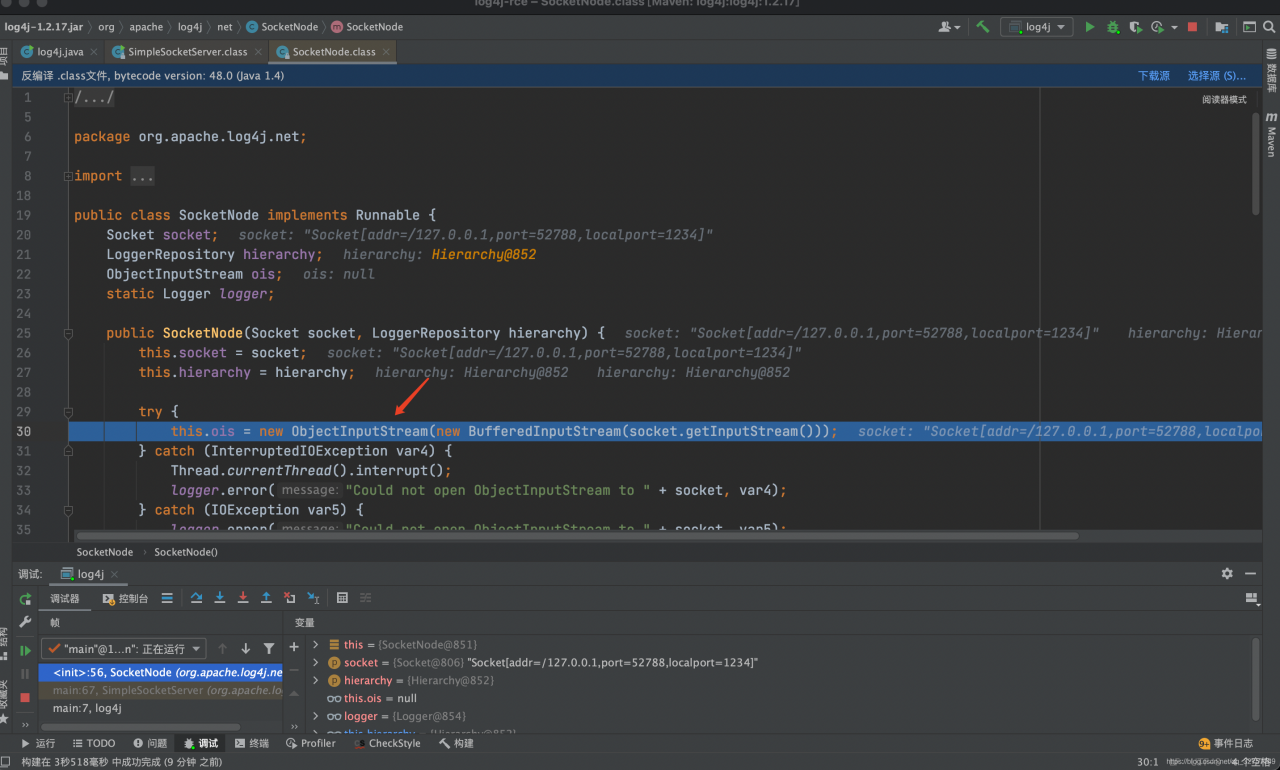Image resolution: width=1280 pixels, height=770 pixels.
Task: Click the 阅读器模式 reader mode label
Action: pyautogui.click(x=1224, y=99)
